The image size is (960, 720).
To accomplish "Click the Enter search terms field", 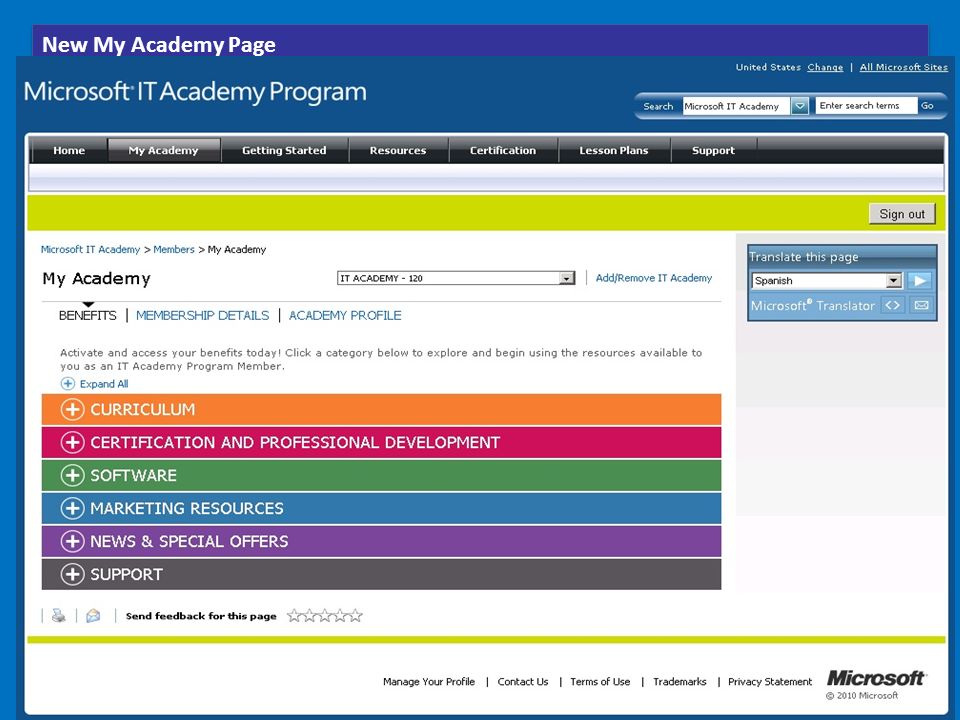I will click(x=866, y=106).
